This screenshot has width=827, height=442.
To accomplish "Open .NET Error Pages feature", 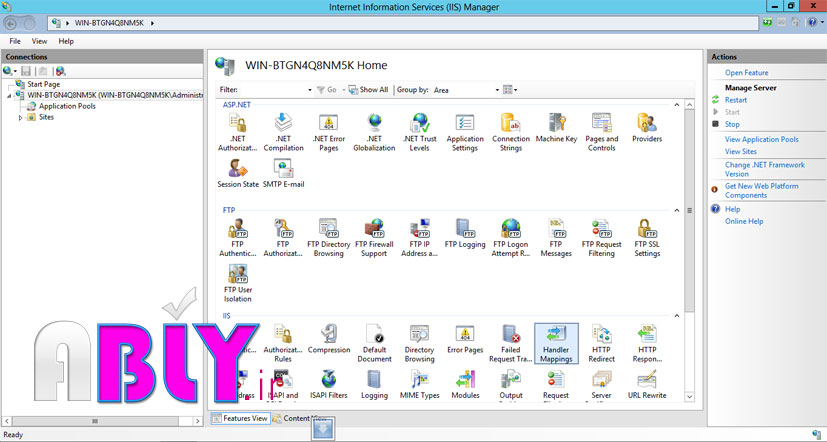I will [329, 133].
